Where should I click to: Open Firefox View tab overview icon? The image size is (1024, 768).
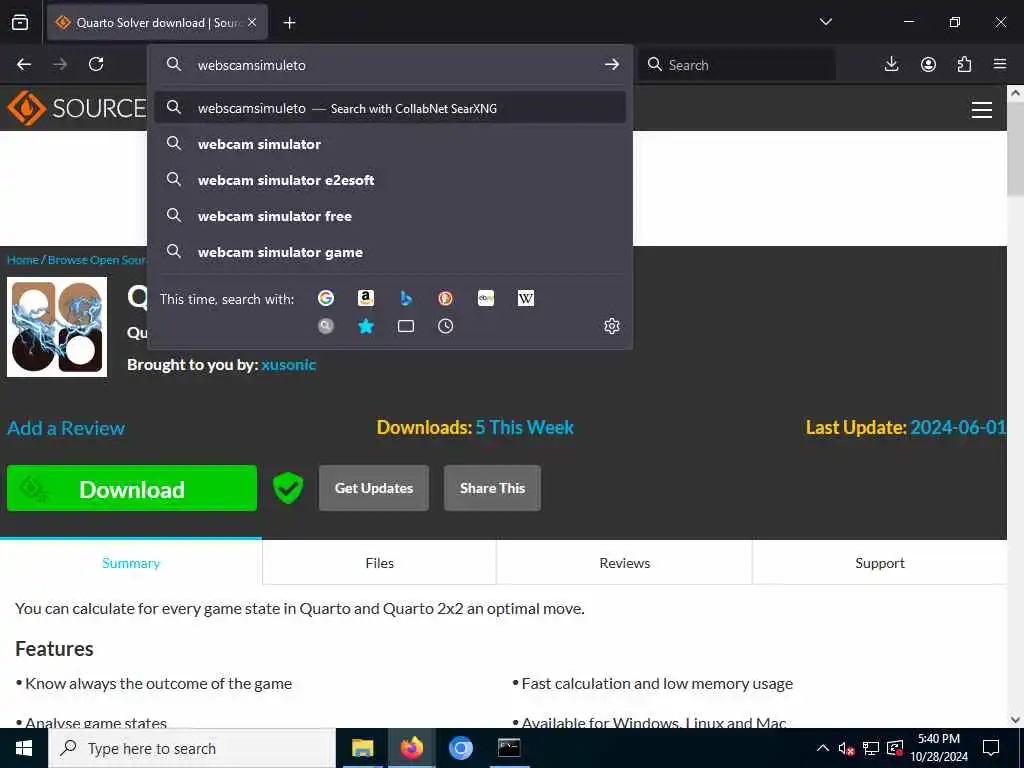(20, 22)
